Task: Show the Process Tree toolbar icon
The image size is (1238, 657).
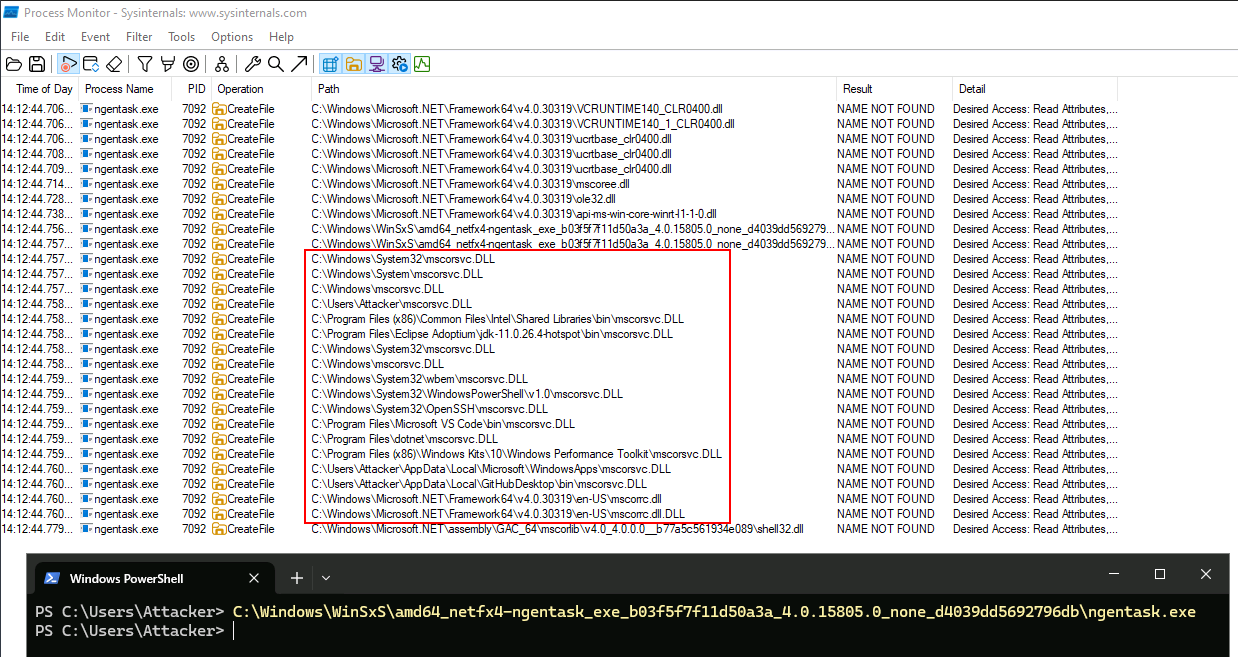Action: tap(222, 64)
